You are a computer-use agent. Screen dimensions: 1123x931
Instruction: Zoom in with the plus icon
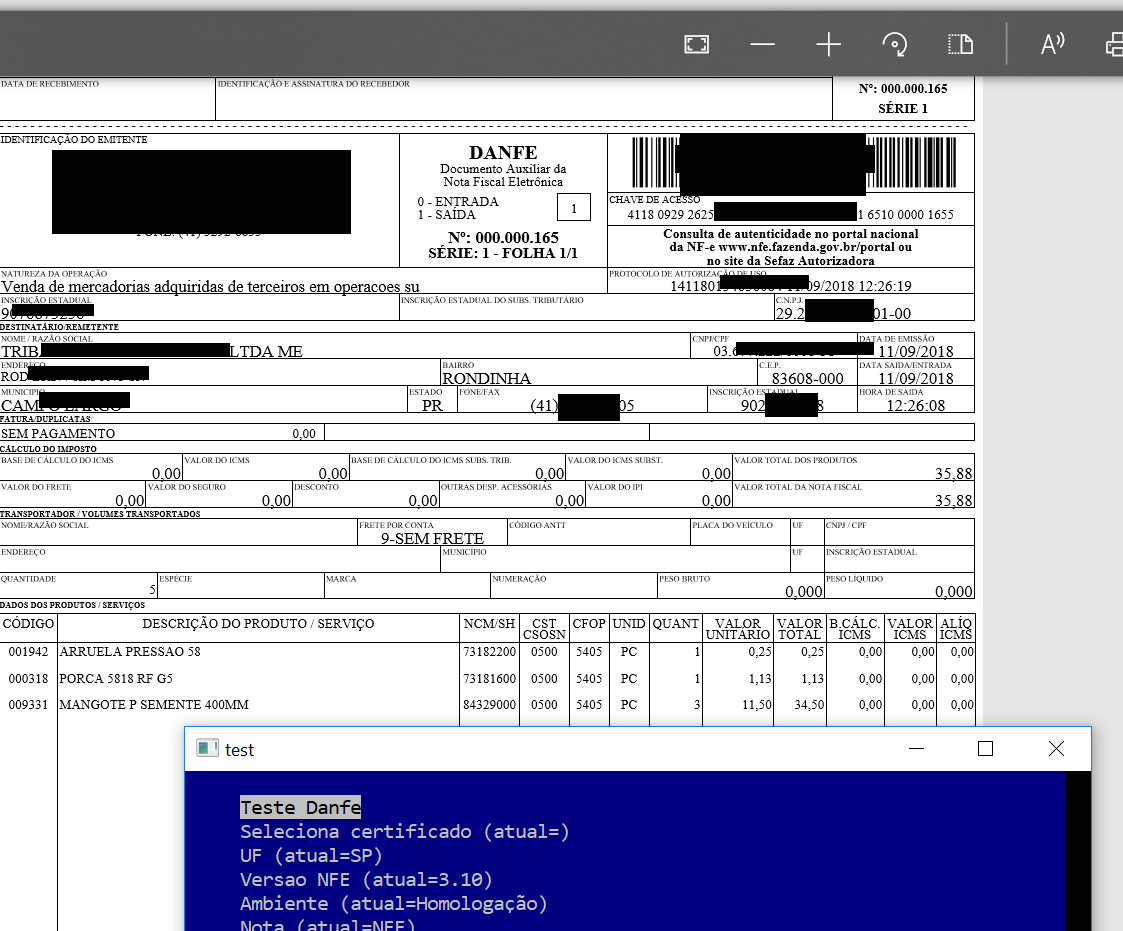click(828, 44)
